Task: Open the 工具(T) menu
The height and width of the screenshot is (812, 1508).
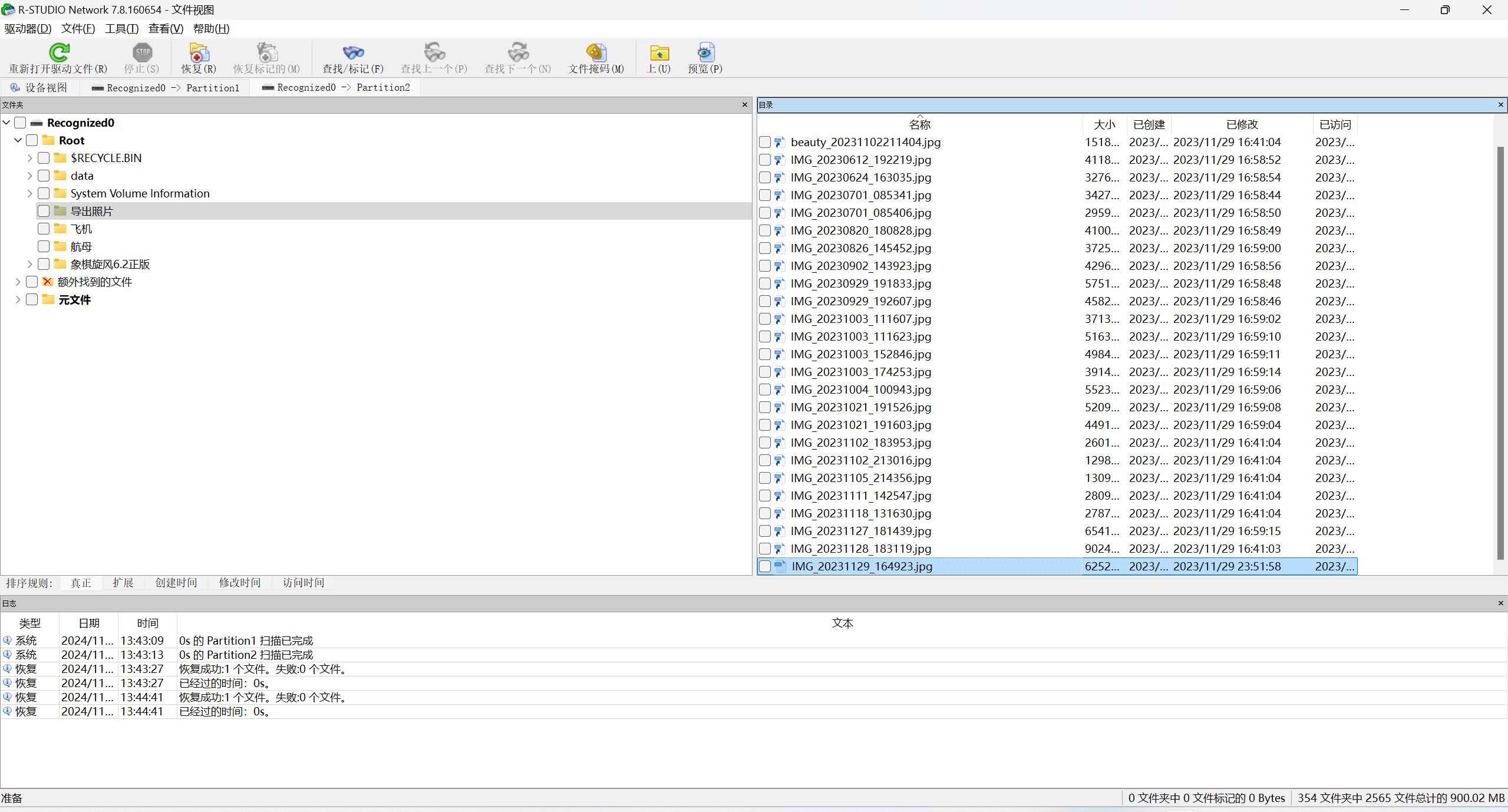Action: [x=121, y=29]
